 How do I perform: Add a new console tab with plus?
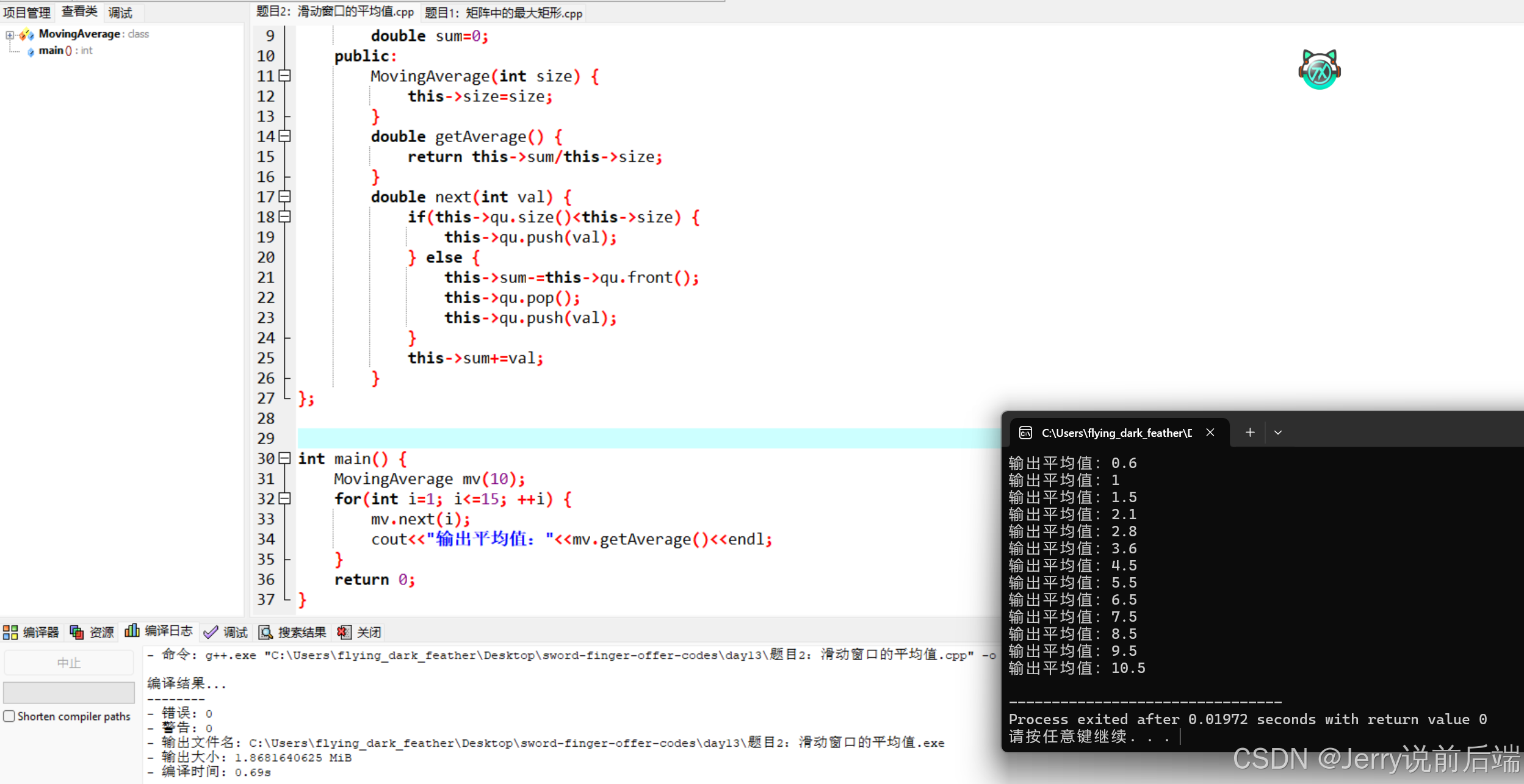point(1249,433)
